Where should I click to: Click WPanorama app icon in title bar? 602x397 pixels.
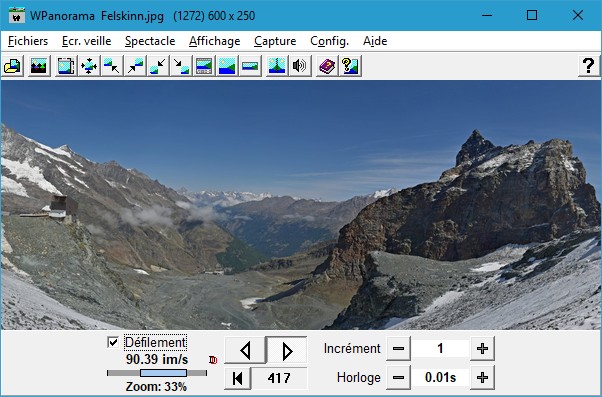coord(17,15)
